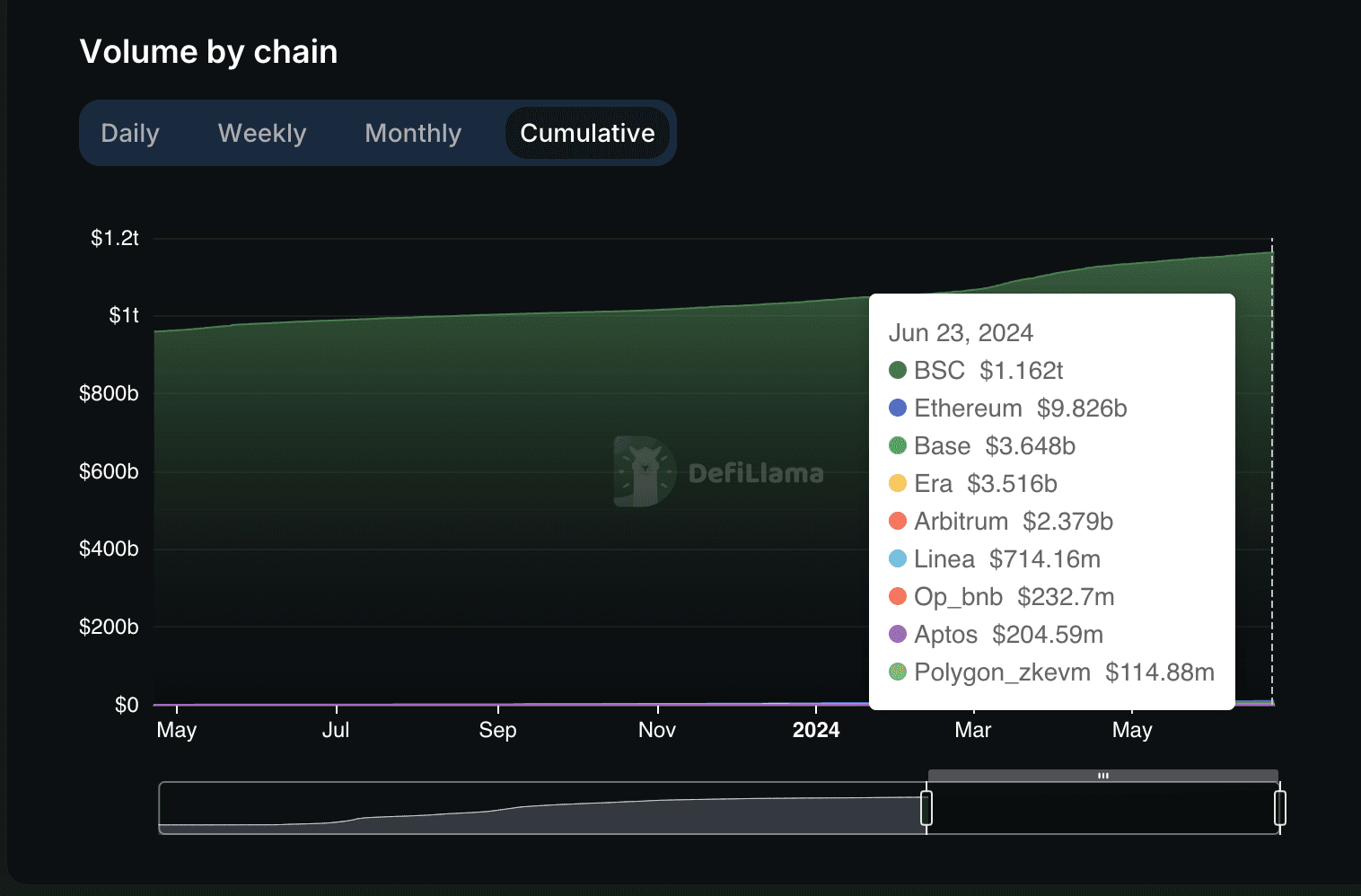Click the purple Aptos legend dot
Viewport: 1361px width, 896px height.
point(898,634)
